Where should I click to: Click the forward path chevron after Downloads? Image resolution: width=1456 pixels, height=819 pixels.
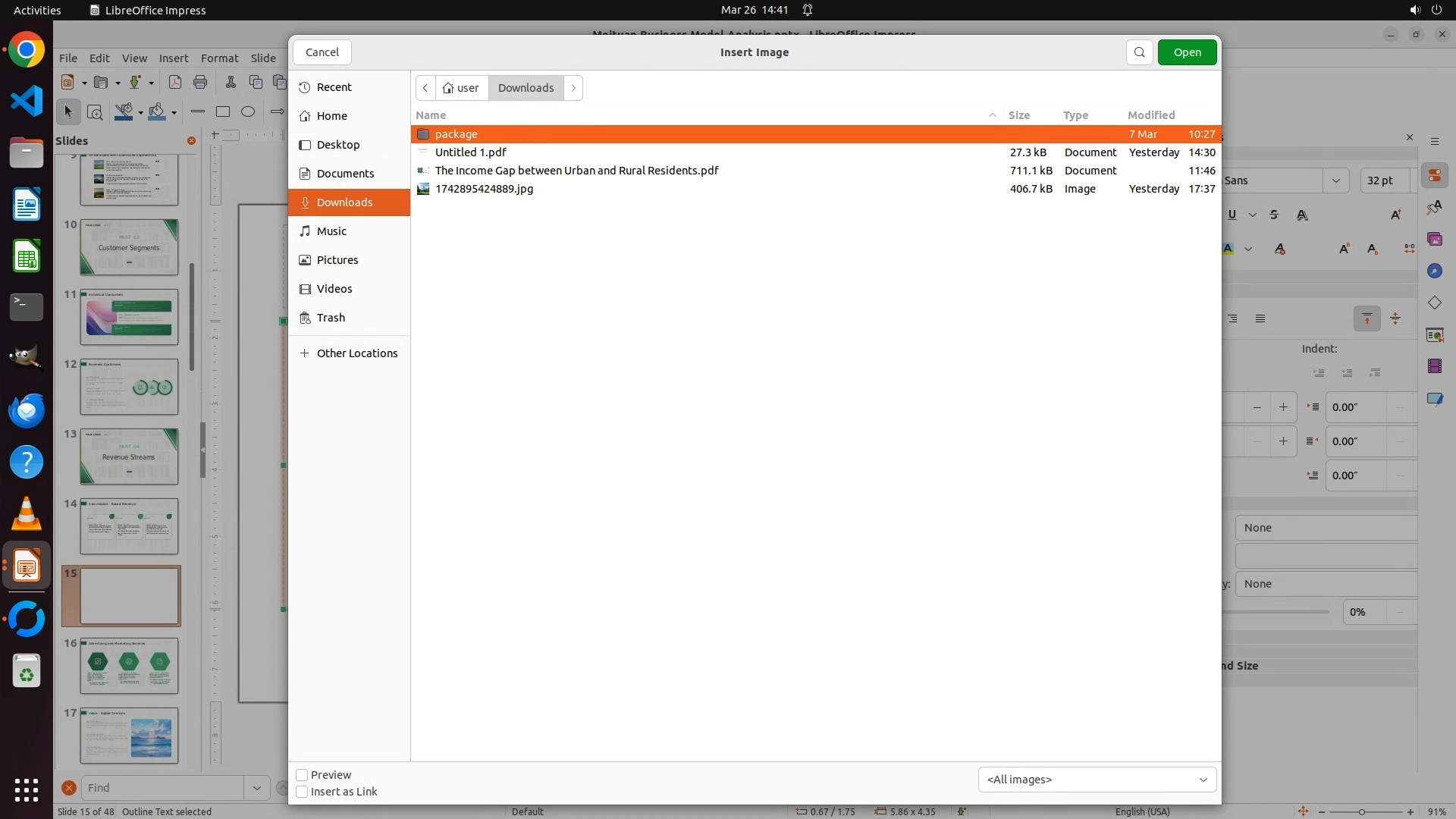click(x=573, y=88)
